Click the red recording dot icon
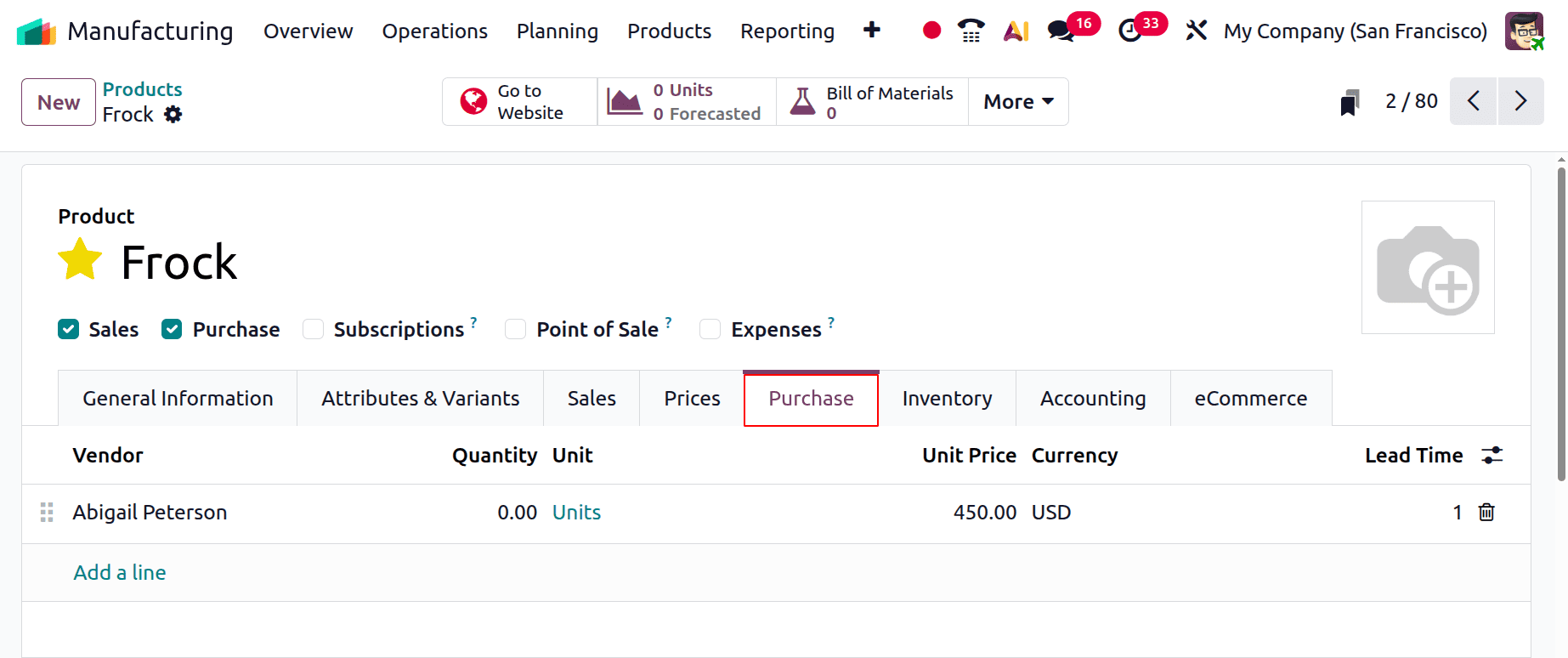1568x658 pixels. click(x=931, y=31)
